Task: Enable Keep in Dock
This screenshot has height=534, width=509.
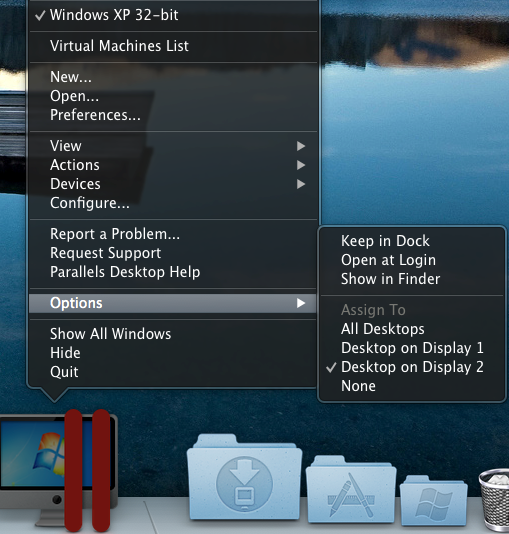Action: pos(412,241)
